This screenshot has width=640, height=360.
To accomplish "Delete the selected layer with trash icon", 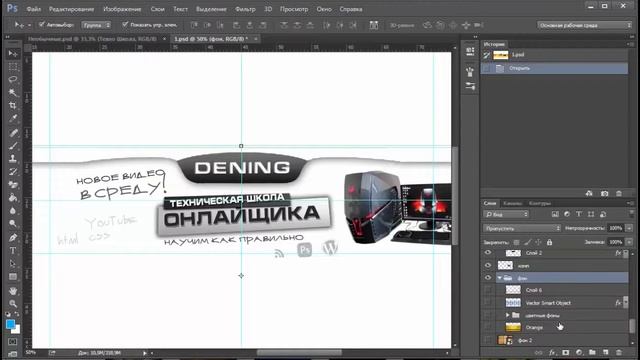I will (619, 352).
